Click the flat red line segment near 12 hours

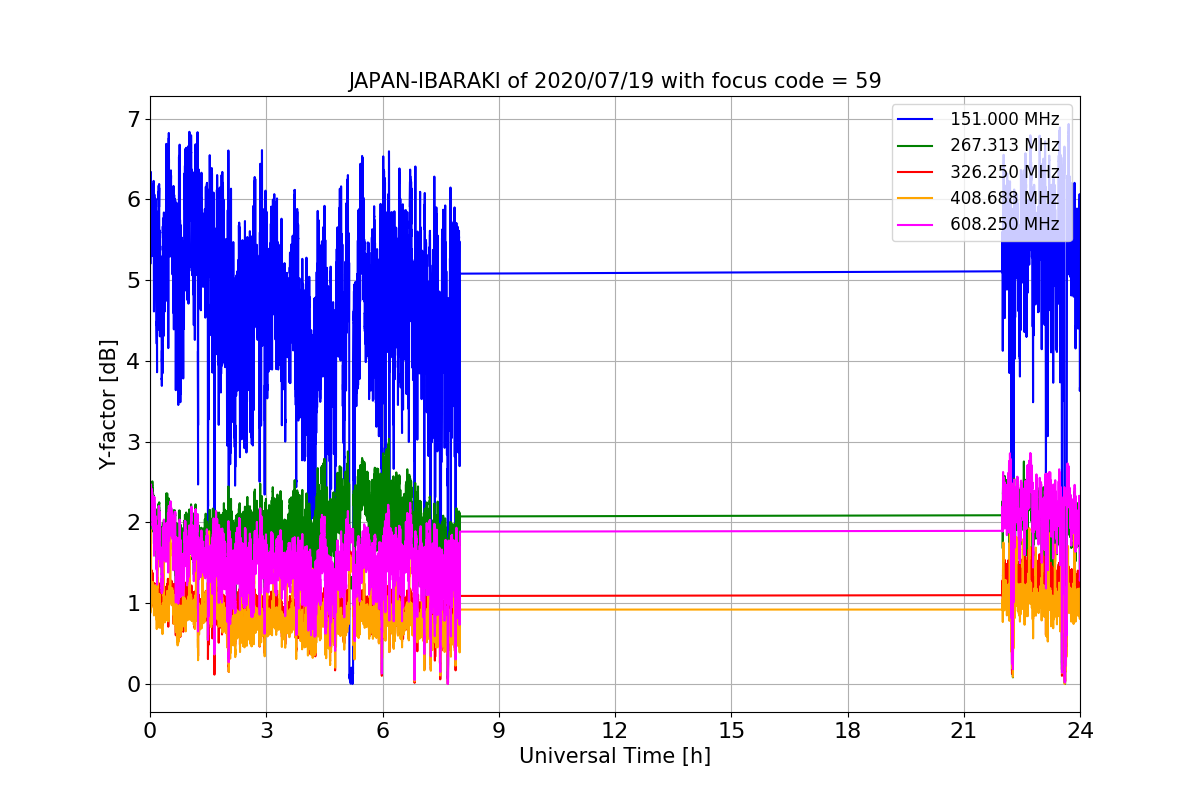tap(615, 596)
